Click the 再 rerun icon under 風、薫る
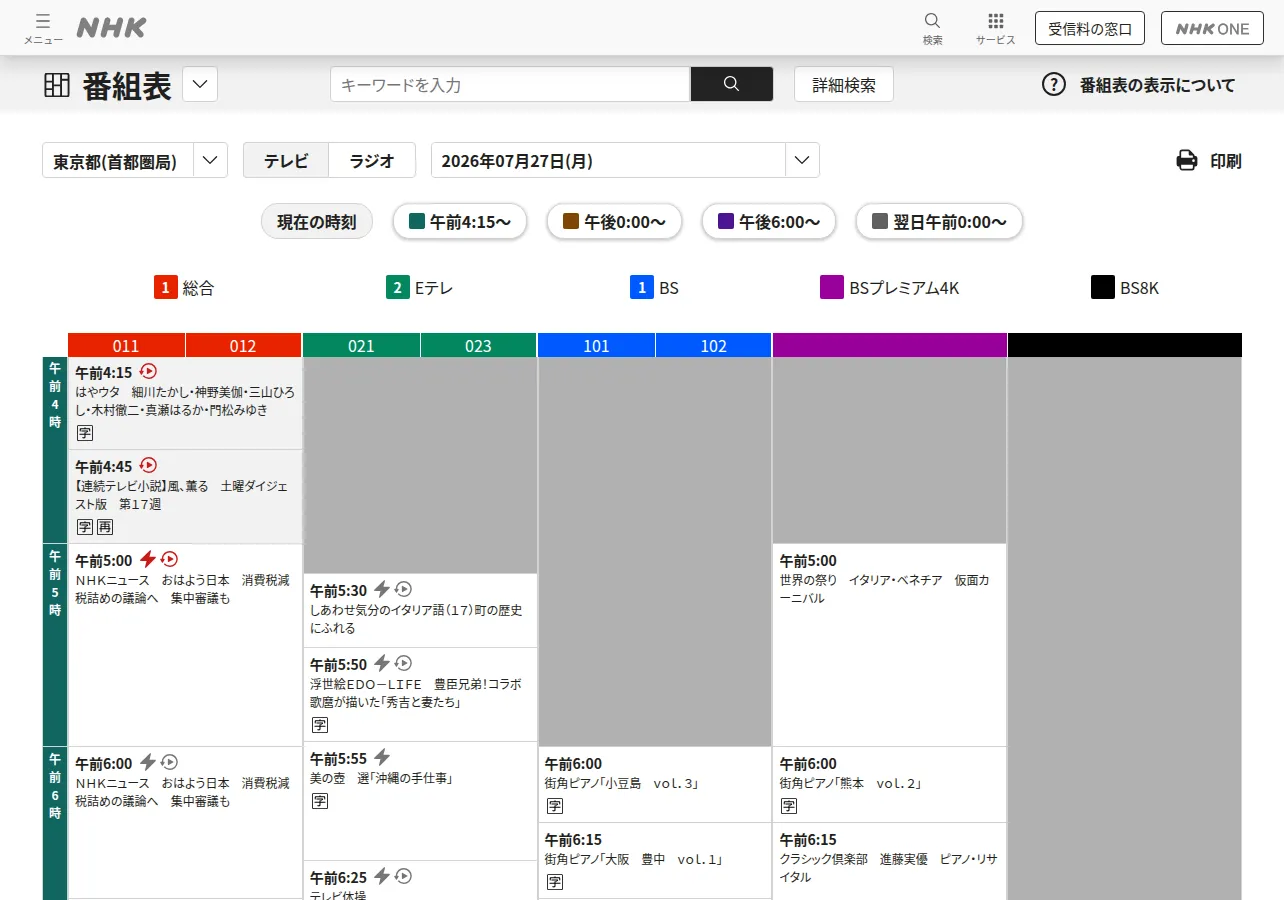1284x900 pixels. tap(105, 527)
